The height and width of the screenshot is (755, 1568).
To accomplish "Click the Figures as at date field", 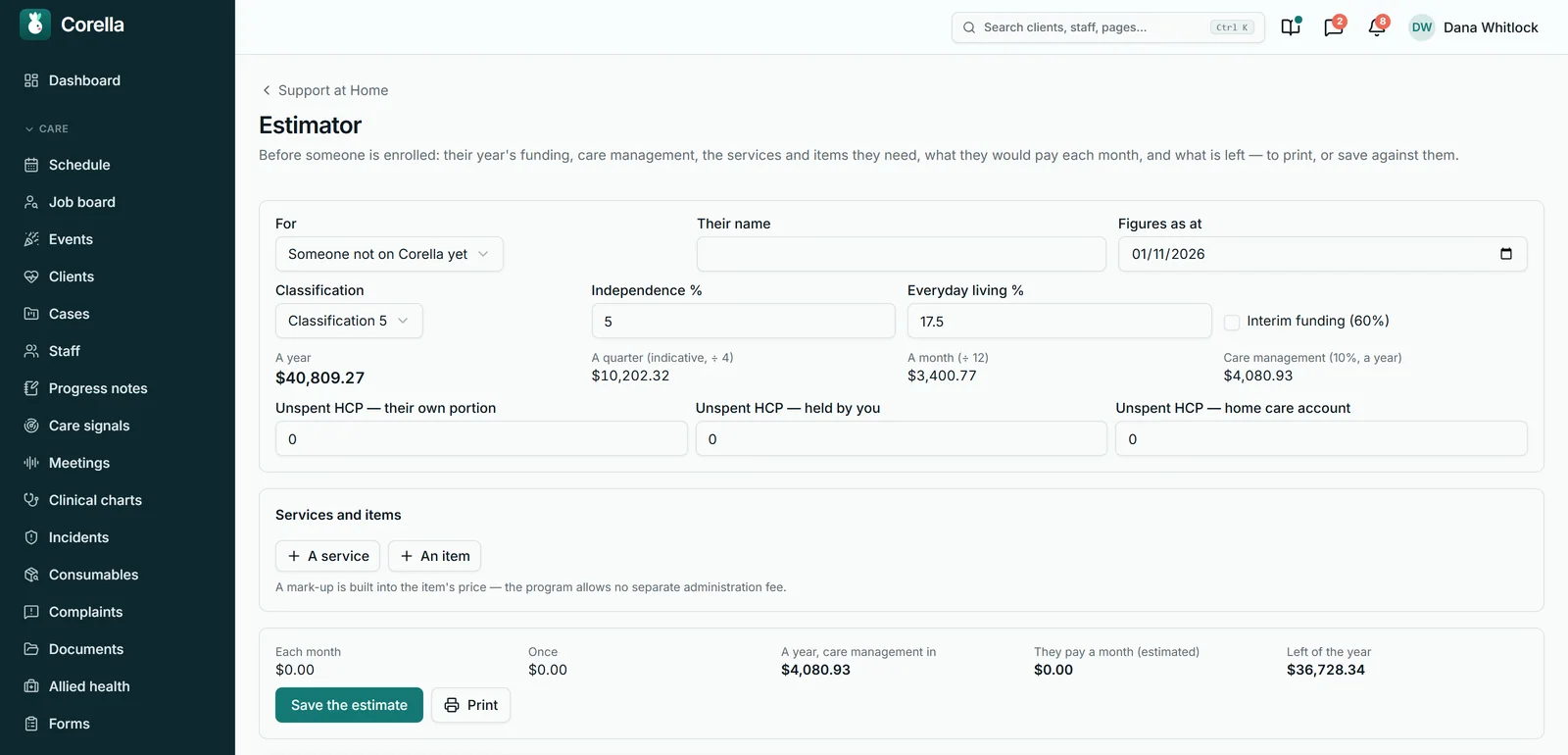I will pyautogui.click(x=1322, y=254).
